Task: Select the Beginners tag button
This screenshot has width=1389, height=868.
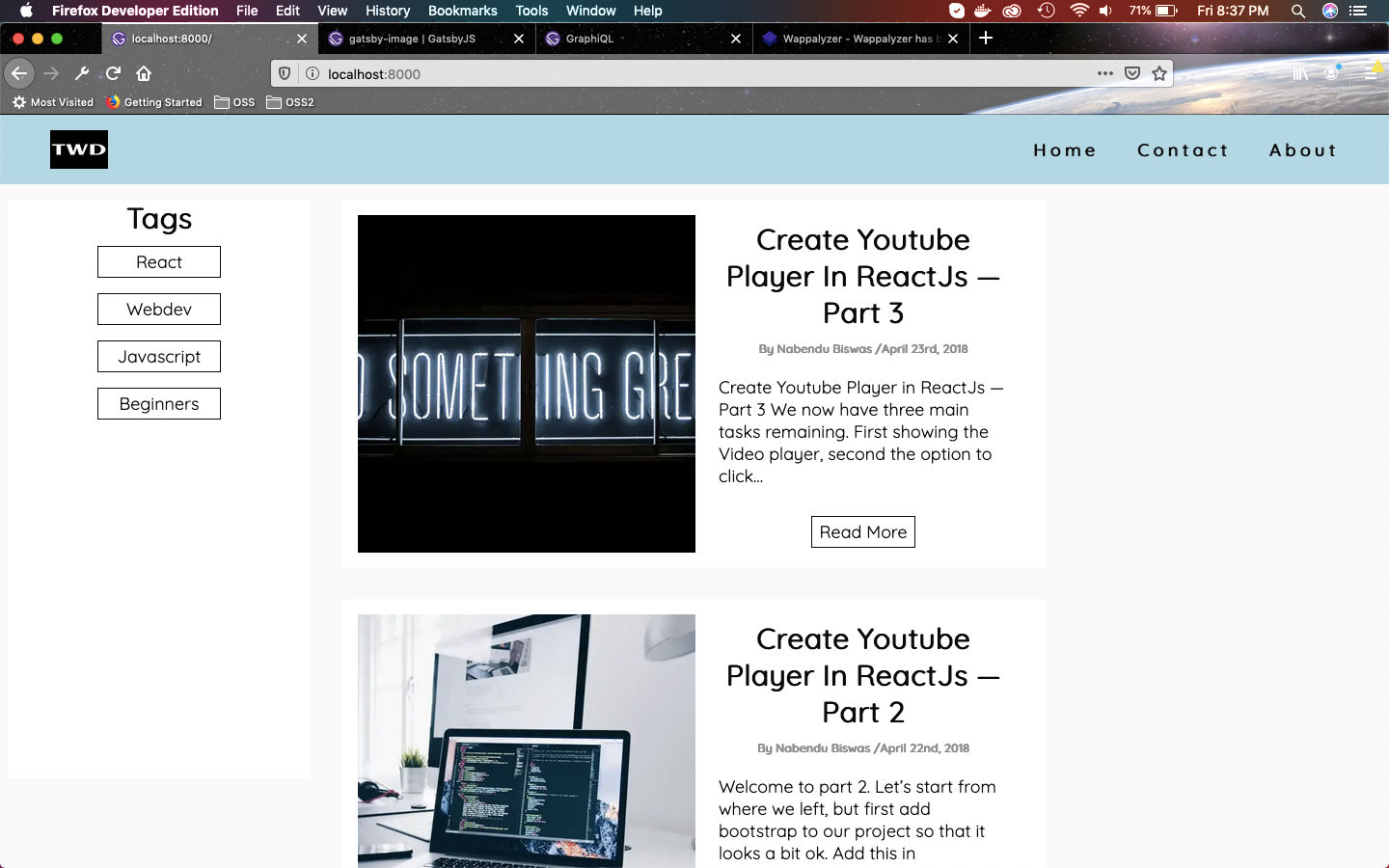Action: [159, 404]
